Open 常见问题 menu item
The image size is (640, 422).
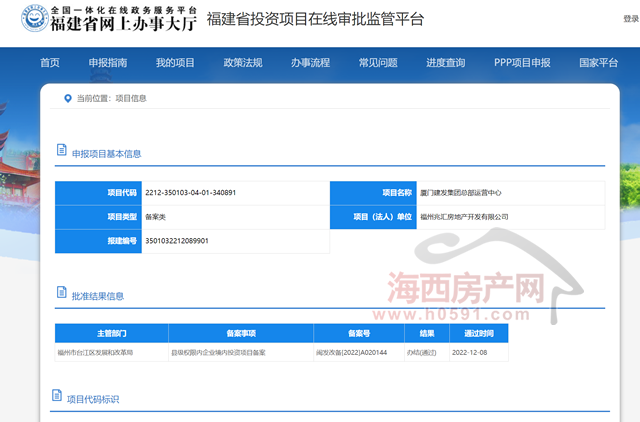(x=378, y=62)
